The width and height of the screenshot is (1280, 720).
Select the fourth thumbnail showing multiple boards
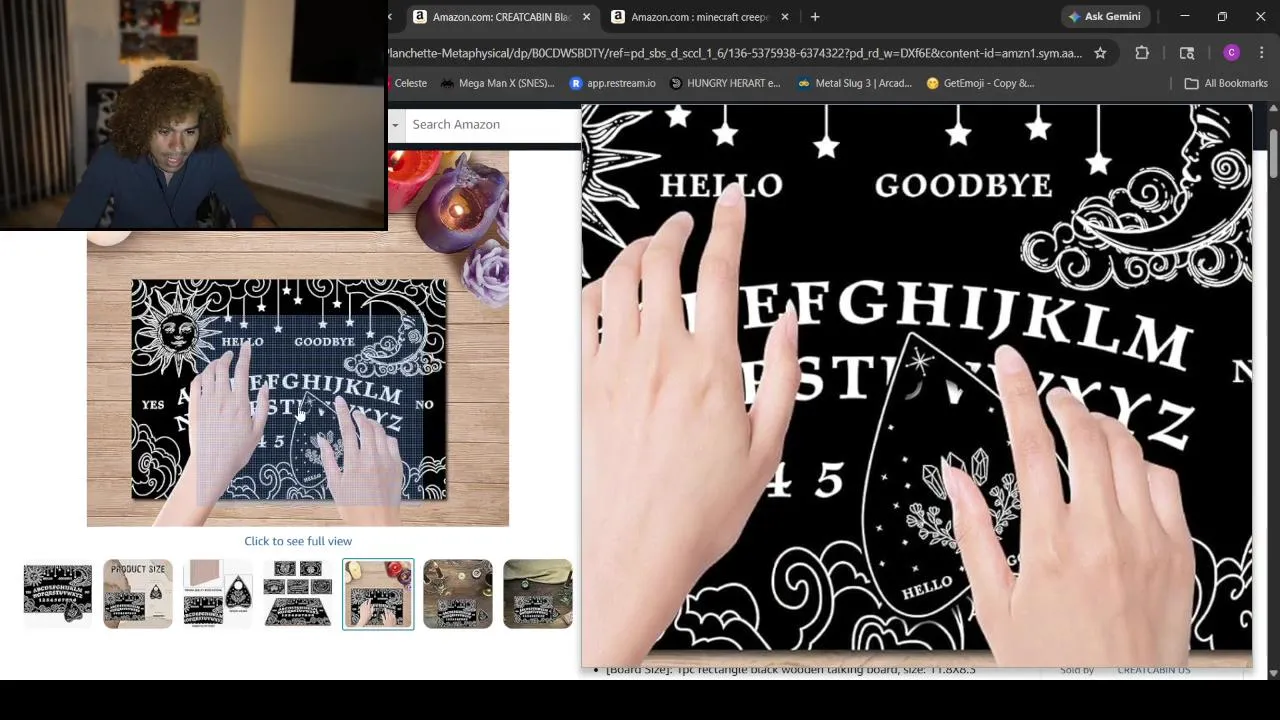[x=298, y=594]
